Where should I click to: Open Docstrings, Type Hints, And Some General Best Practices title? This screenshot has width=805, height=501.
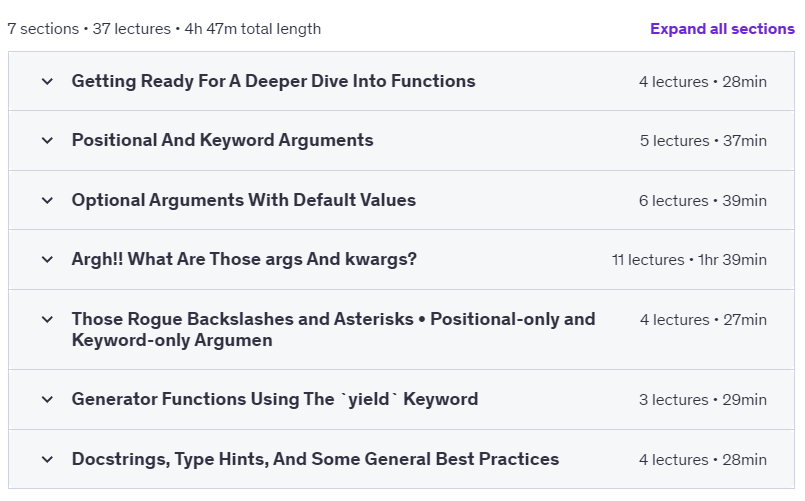point(315,459)
